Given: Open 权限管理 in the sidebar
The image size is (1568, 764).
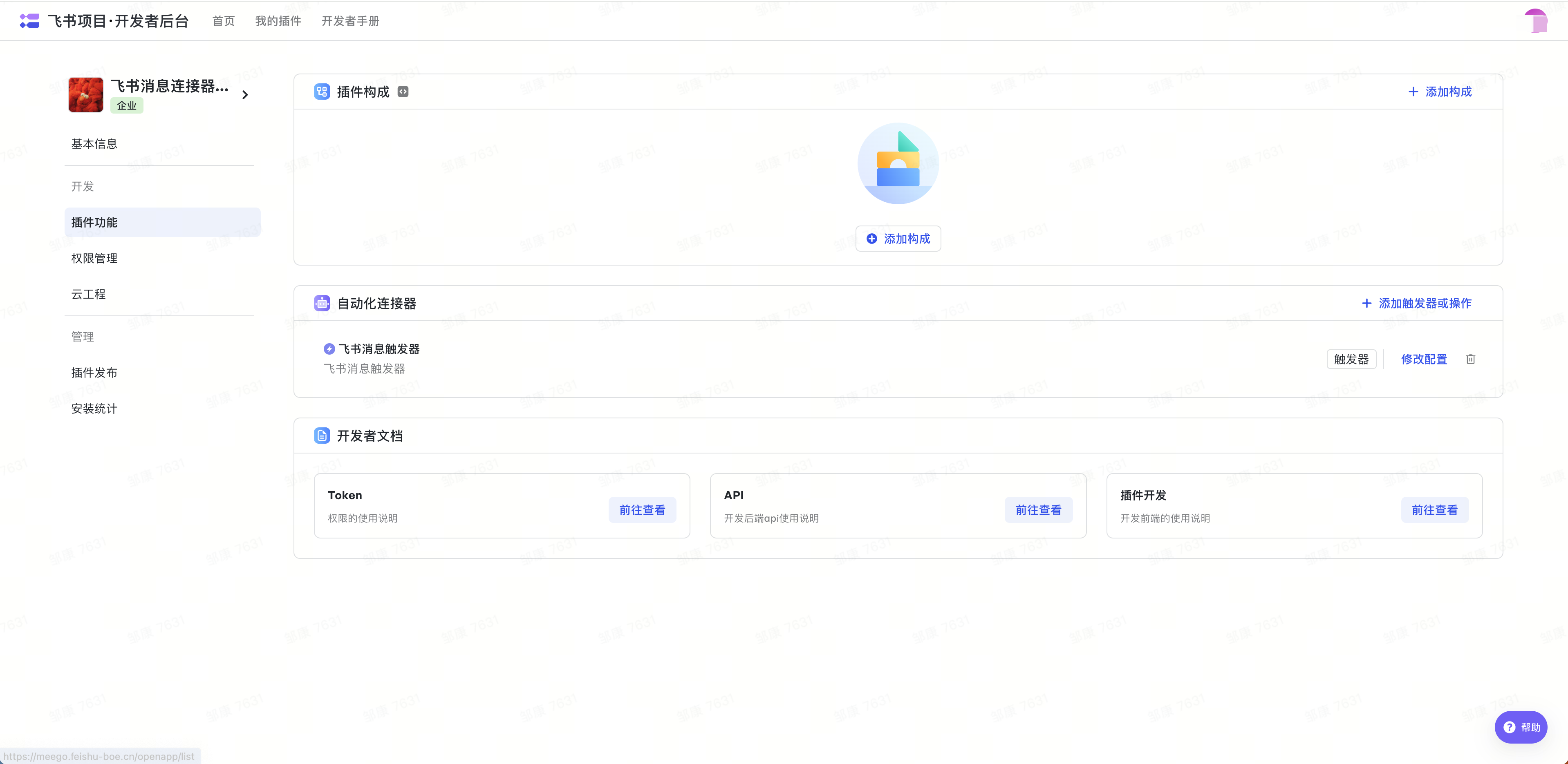Looking at the screenshot, I should [94, 259].
